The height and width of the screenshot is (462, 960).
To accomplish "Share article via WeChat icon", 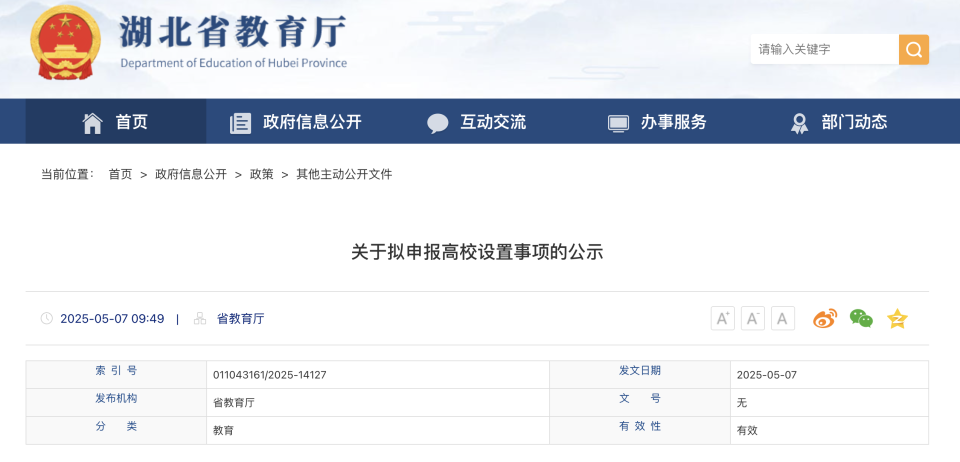I will (x=861, y=318).
